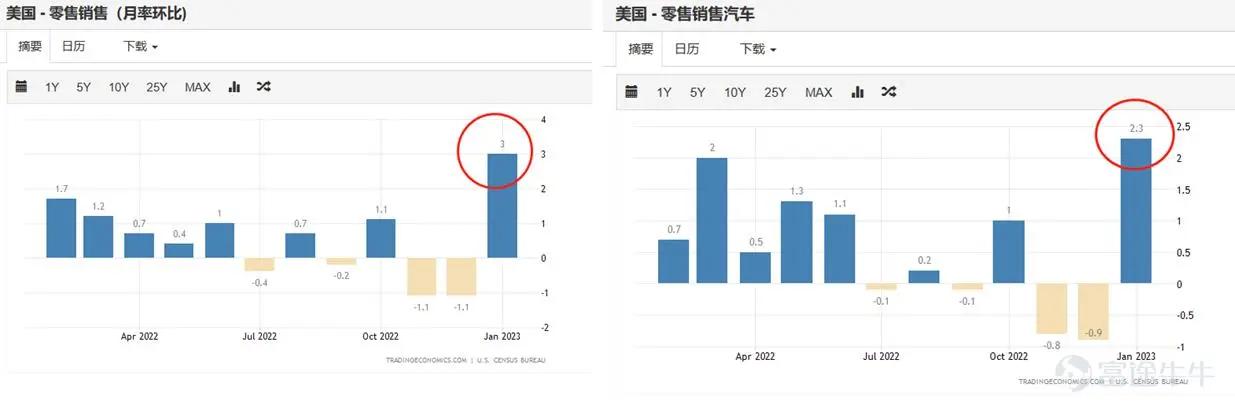Open 日历 tab in left panel

click(73, 46)
